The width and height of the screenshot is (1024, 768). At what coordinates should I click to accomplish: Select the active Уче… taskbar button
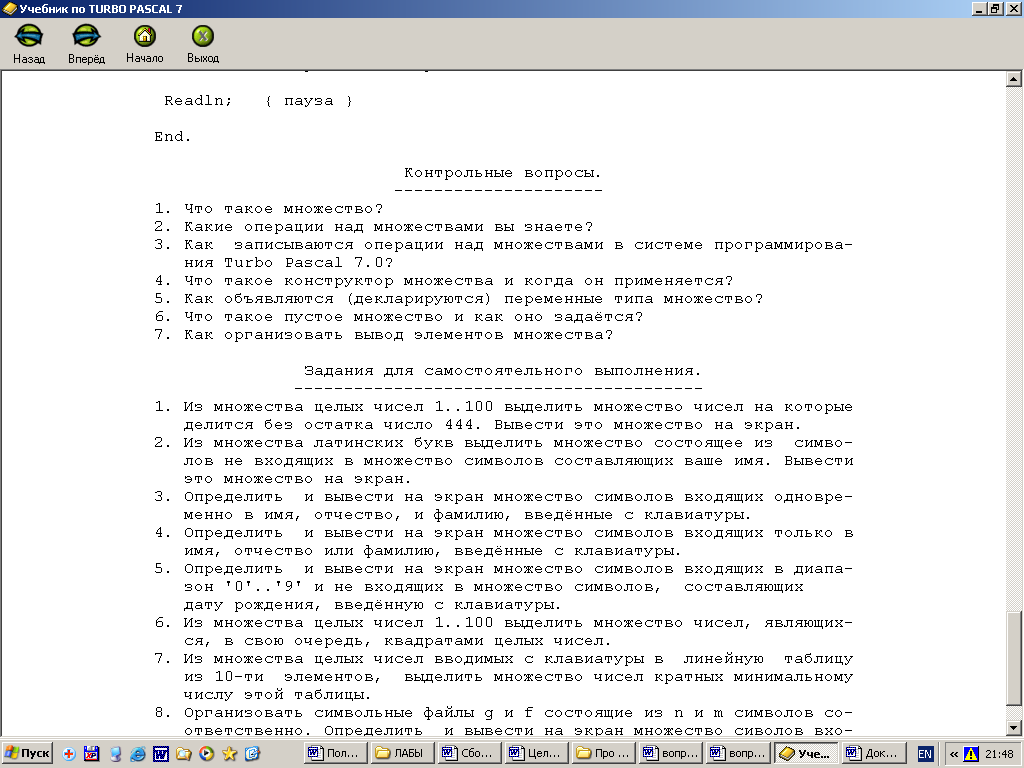coord(807,753)
